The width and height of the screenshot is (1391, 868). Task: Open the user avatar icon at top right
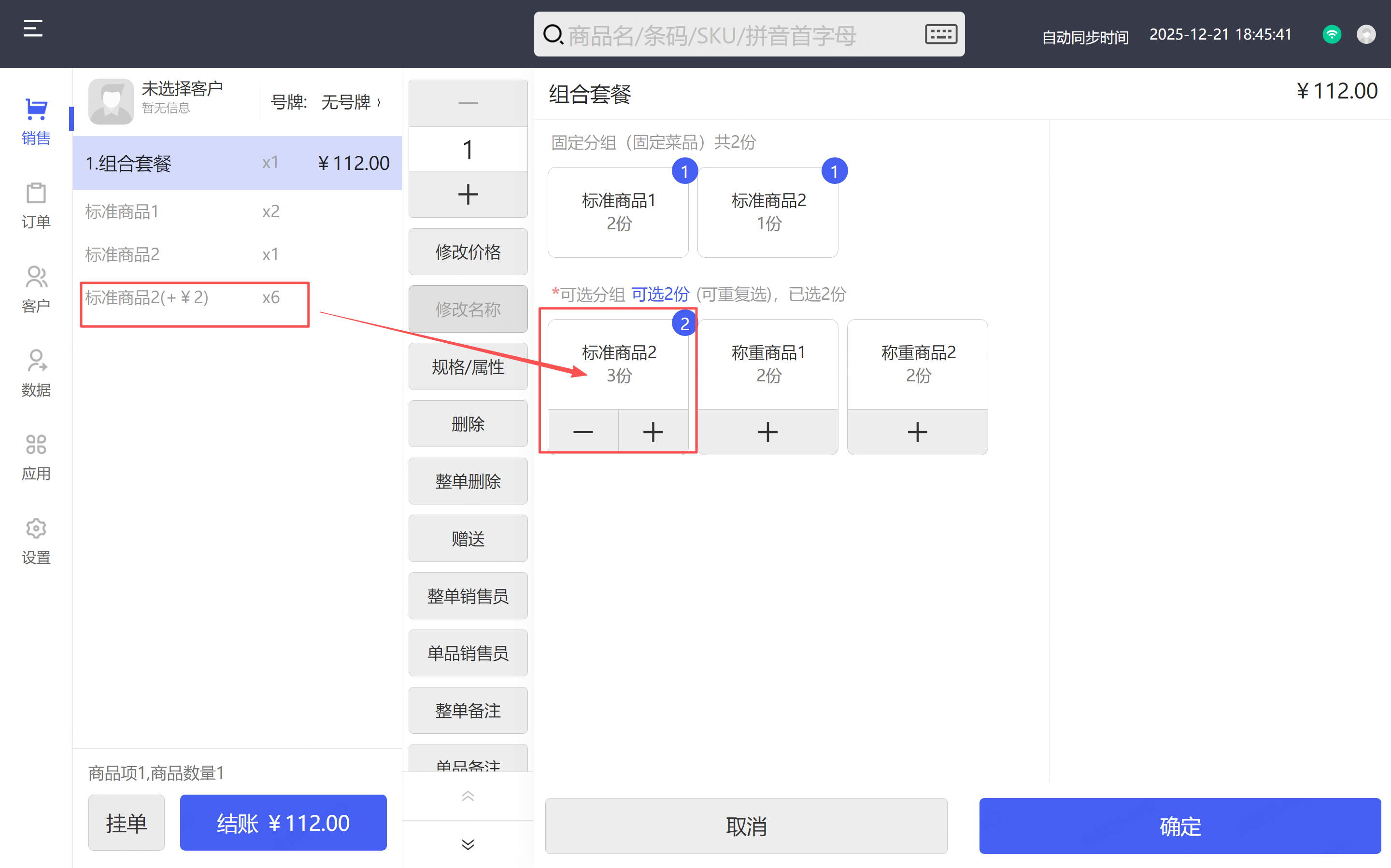click(1366, 34)
